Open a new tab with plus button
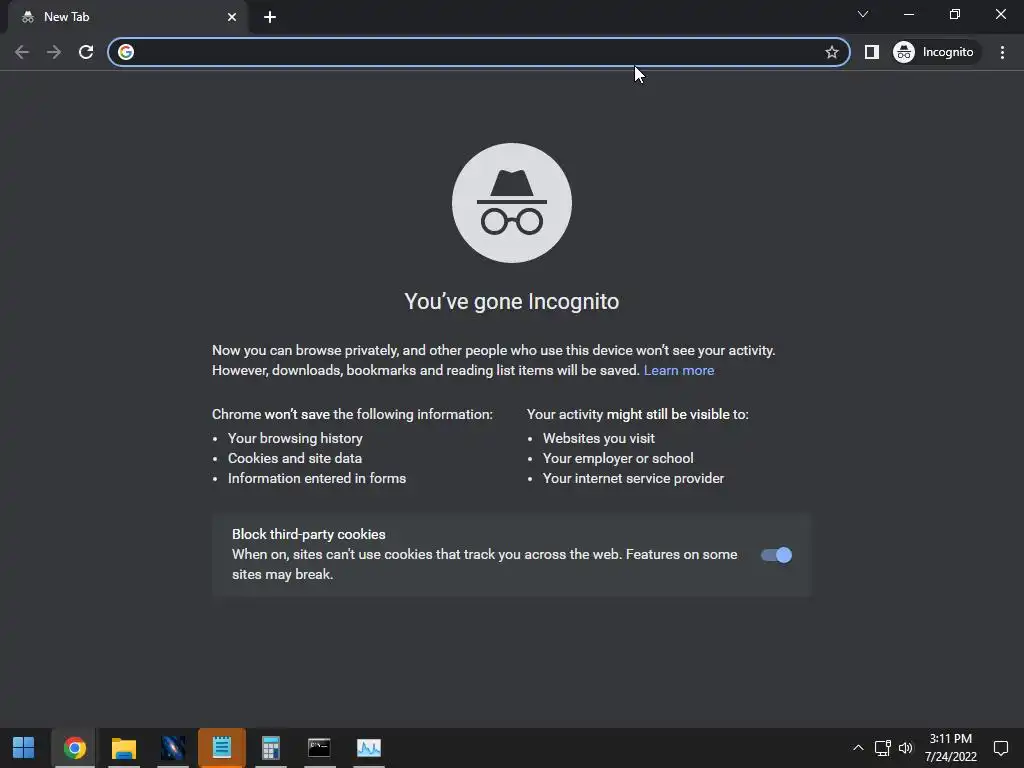Image resolution: width=1024 pixels, height=768 pixels. (x=270, y=17)
